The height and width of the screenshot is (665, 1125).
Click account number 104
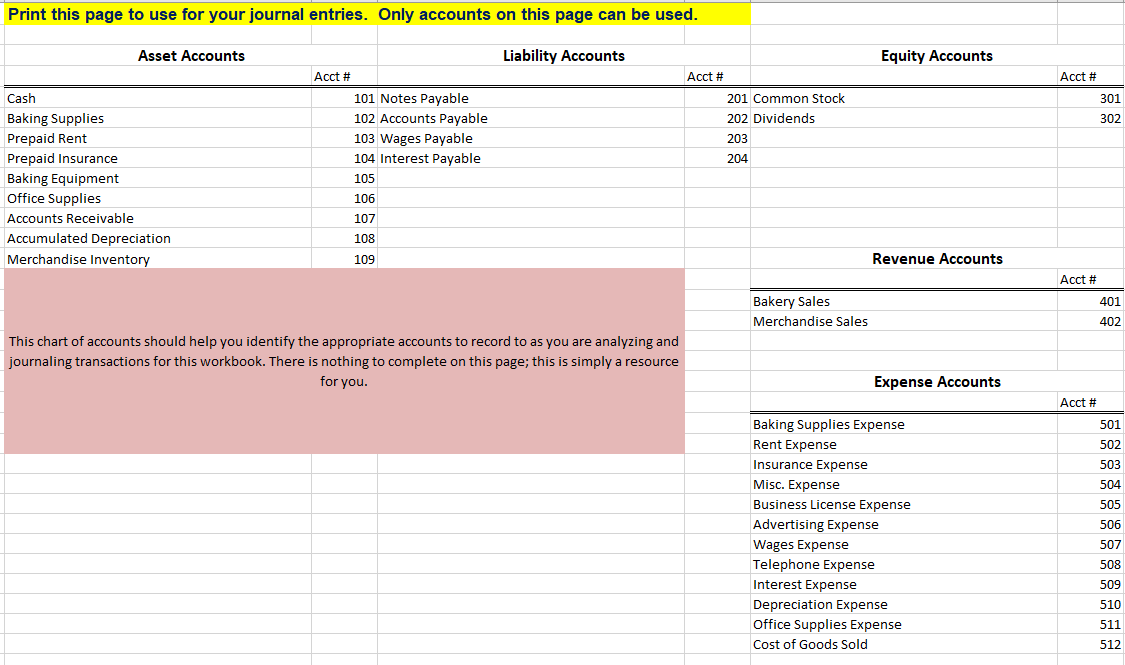tap(344, 159)
